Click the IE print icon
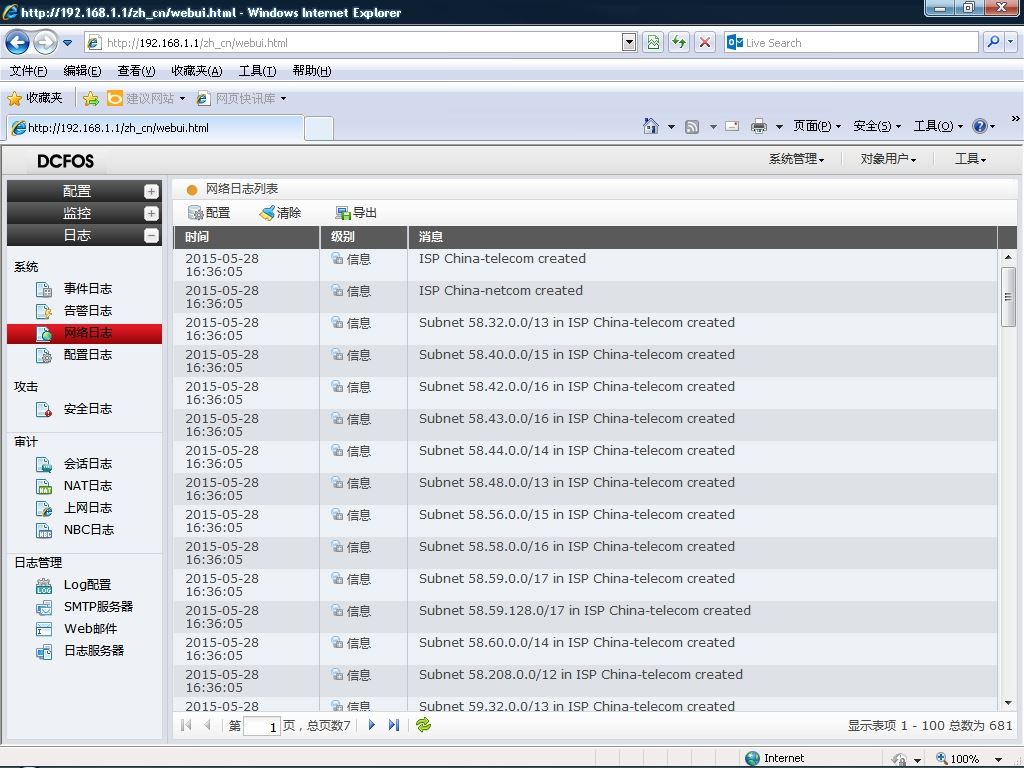 coord(758,126)
